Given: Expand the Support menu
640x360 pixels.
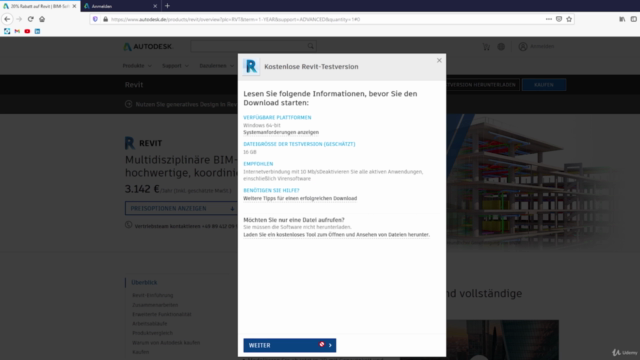Looking at the screenshot, I should [x=175, y=66].
